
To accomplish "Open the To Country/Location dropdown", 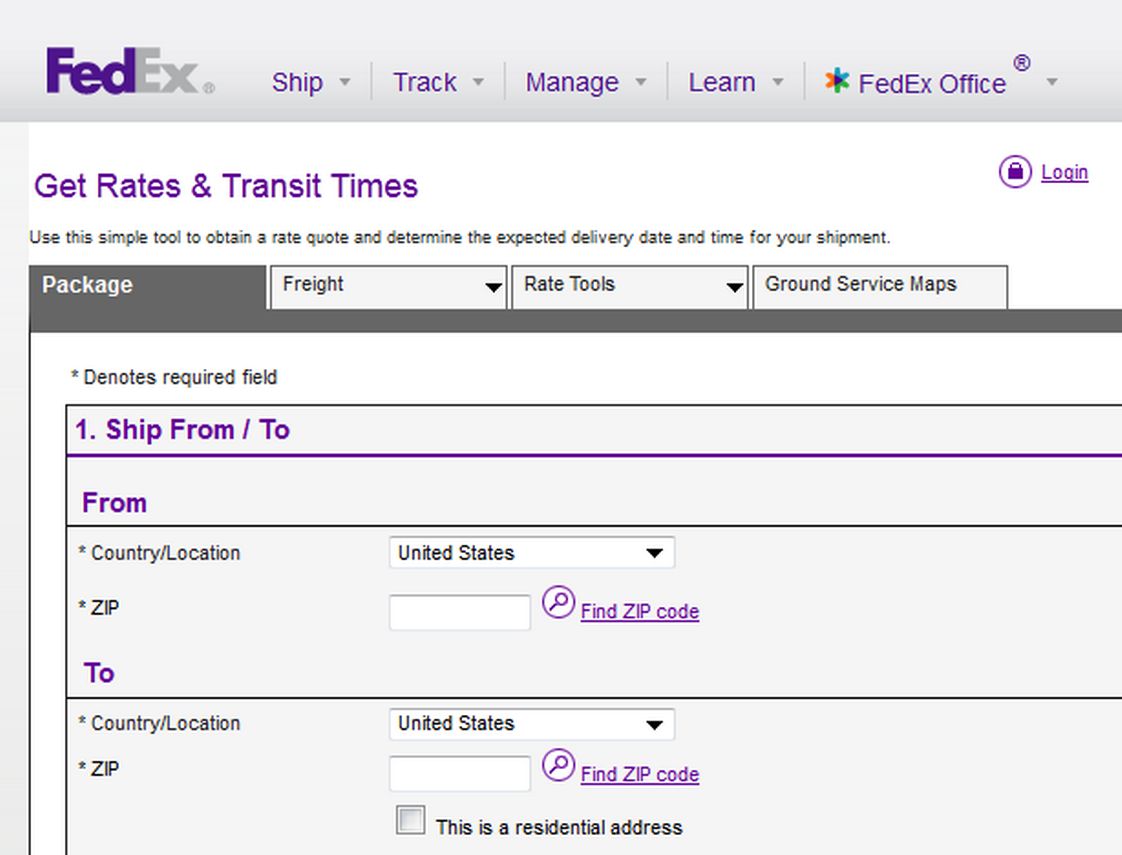I will tap(531, 724).
